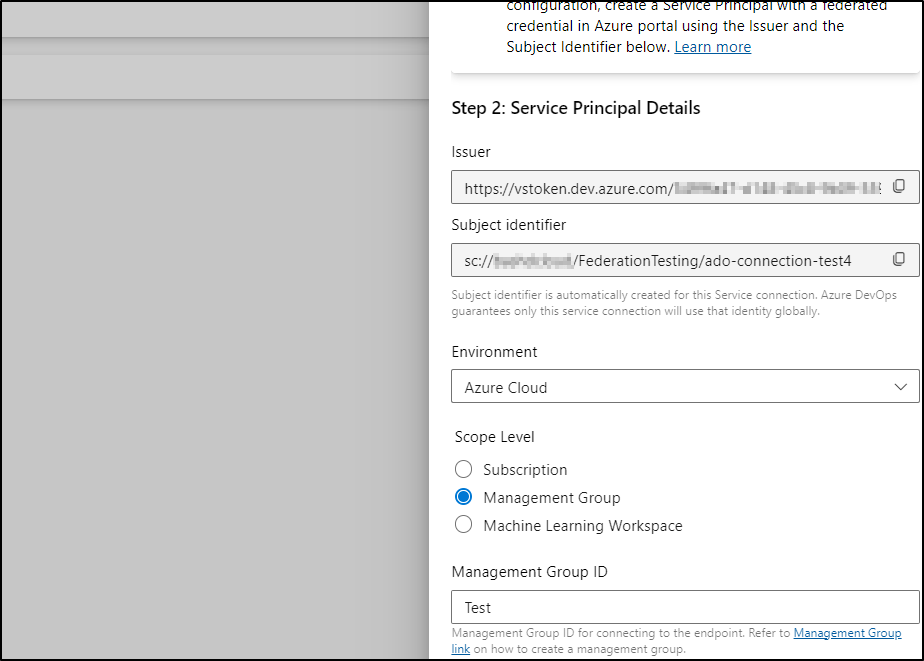Click the Step 2: Service Principal Details heading
924x661 pixels.
coord(575,108)
